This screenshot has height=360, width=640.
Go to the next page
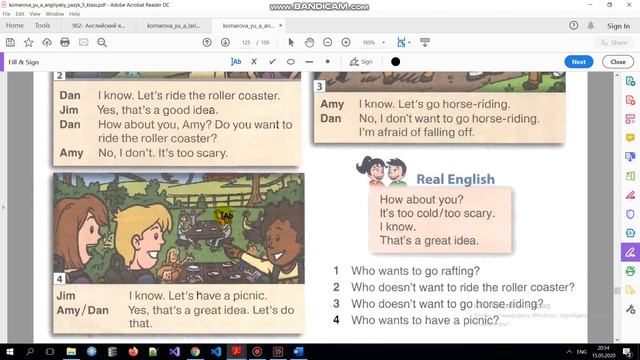225,42
